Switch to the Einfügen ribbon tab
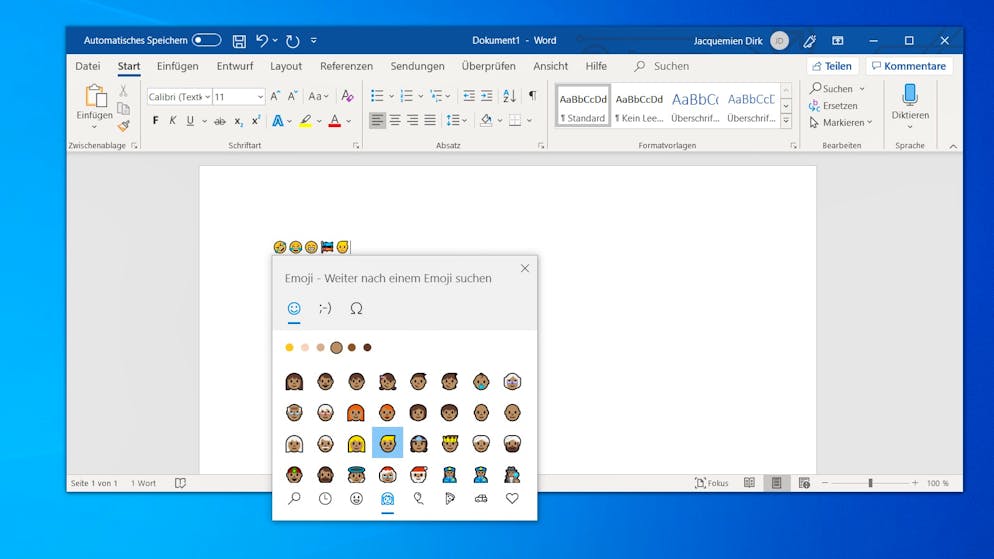 pos(178,66)
